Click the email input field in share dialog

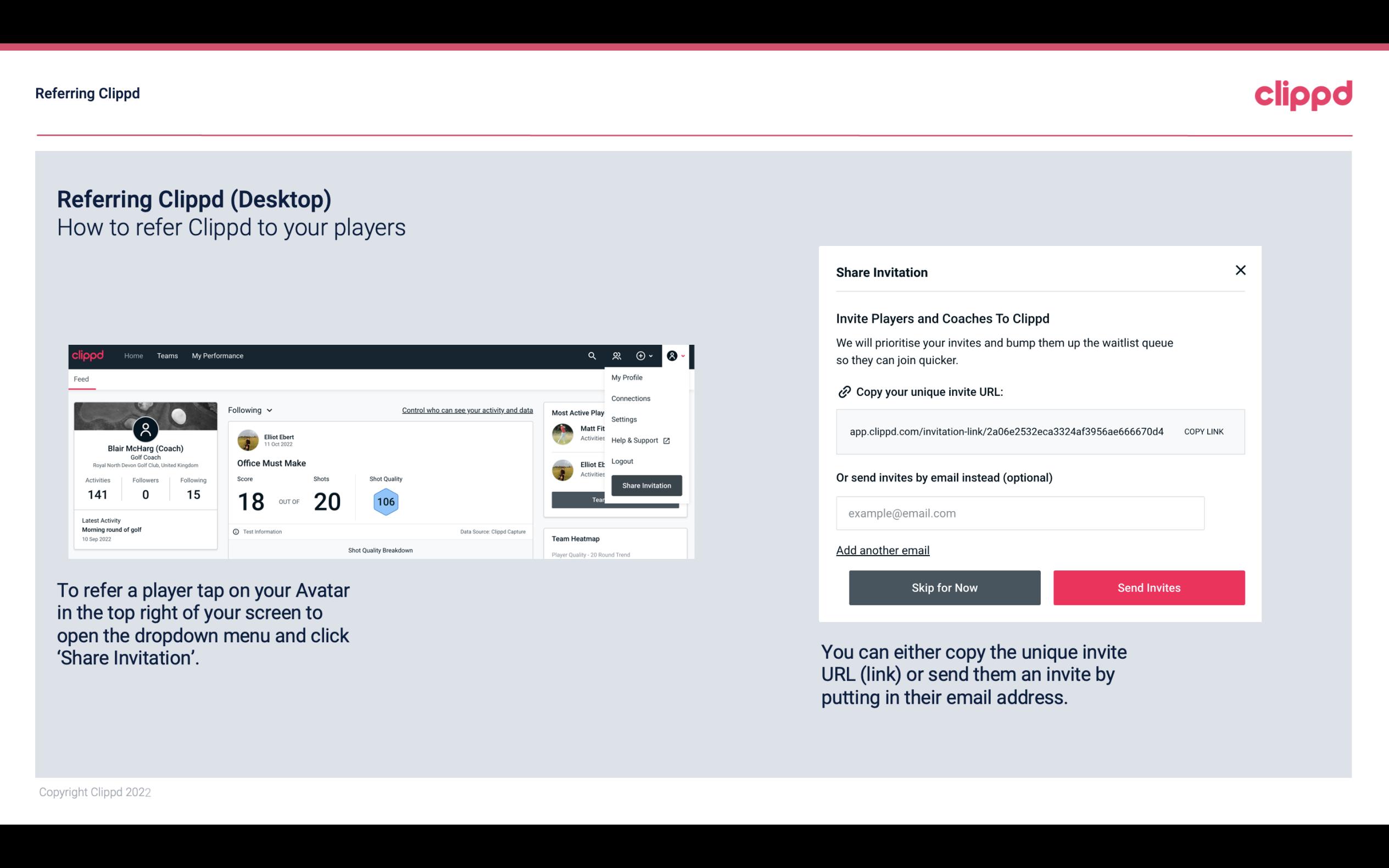pos(1020,513)
